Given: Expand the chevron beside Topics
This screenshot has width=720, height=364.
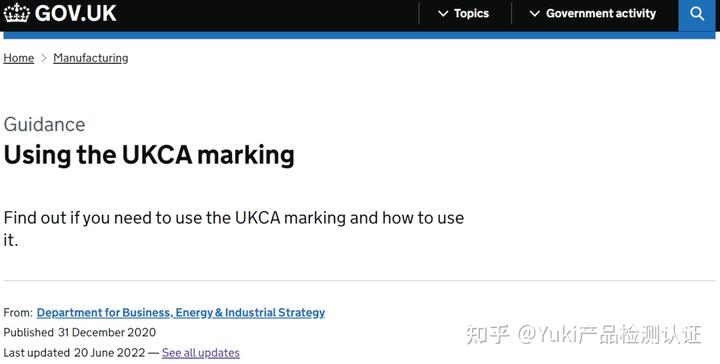Looking at the screenshot, I should click(x=443, y=14).
